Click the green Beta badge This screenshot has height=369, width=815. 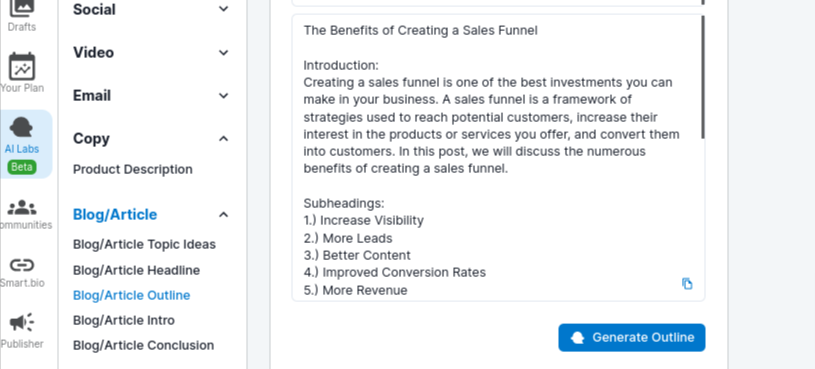pyautogui.click(x=22, y=167)
